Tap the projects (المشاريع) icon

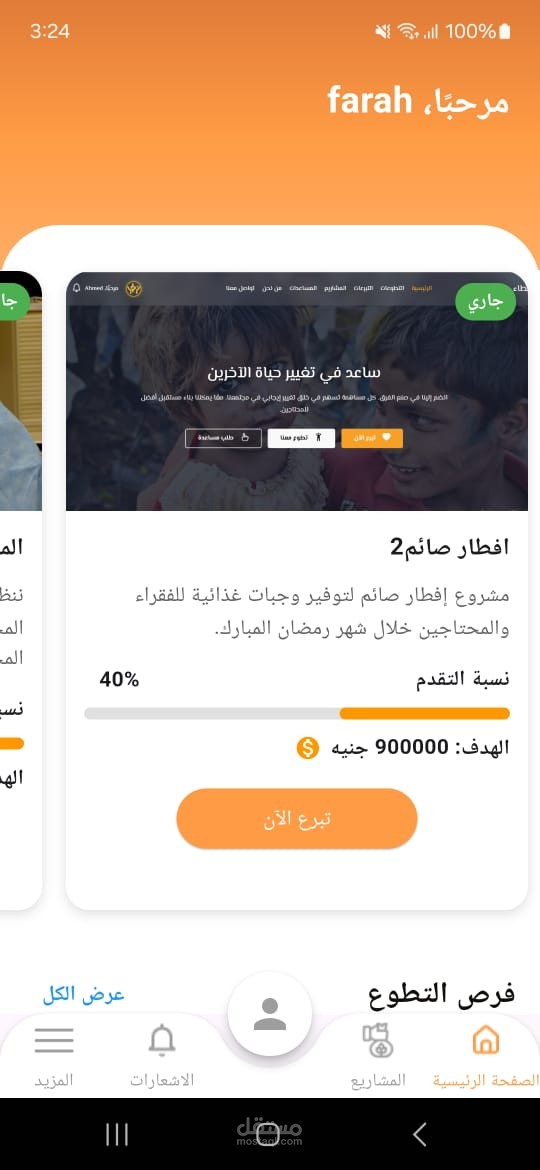click(378, 1041)
